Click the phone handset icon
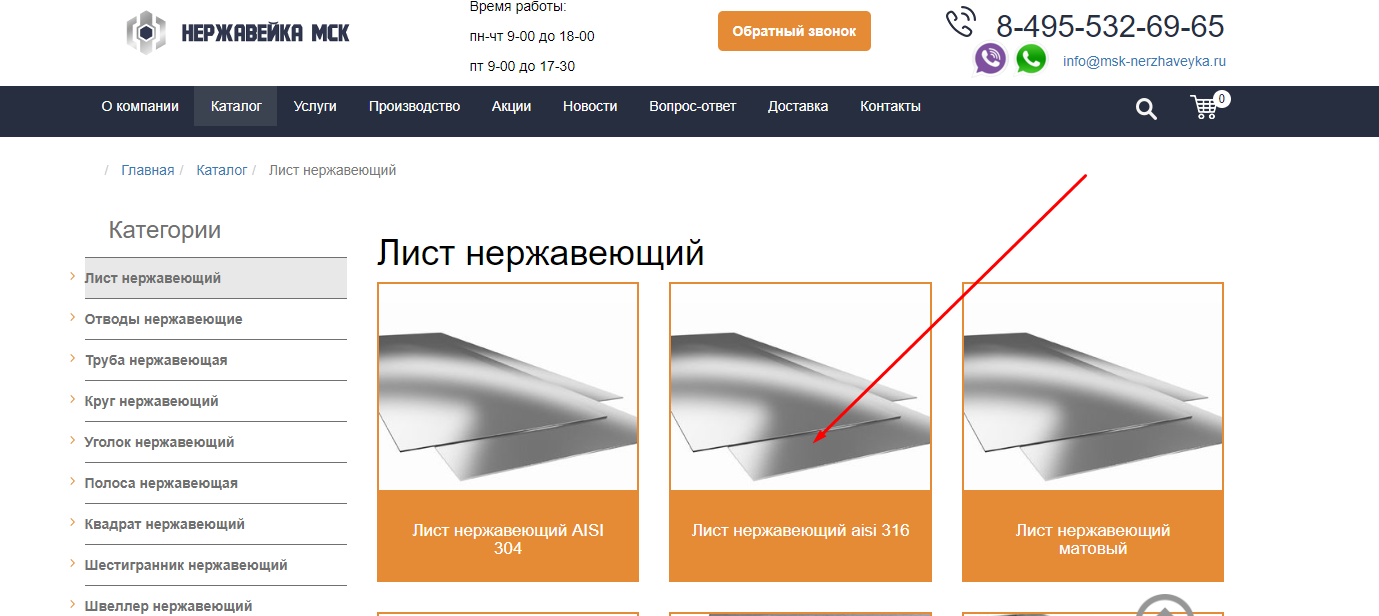 pos(960,22)
